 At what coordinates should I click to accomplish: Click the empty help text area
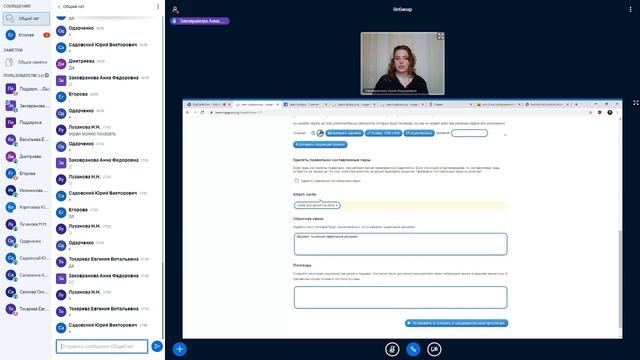click(400, 297)
